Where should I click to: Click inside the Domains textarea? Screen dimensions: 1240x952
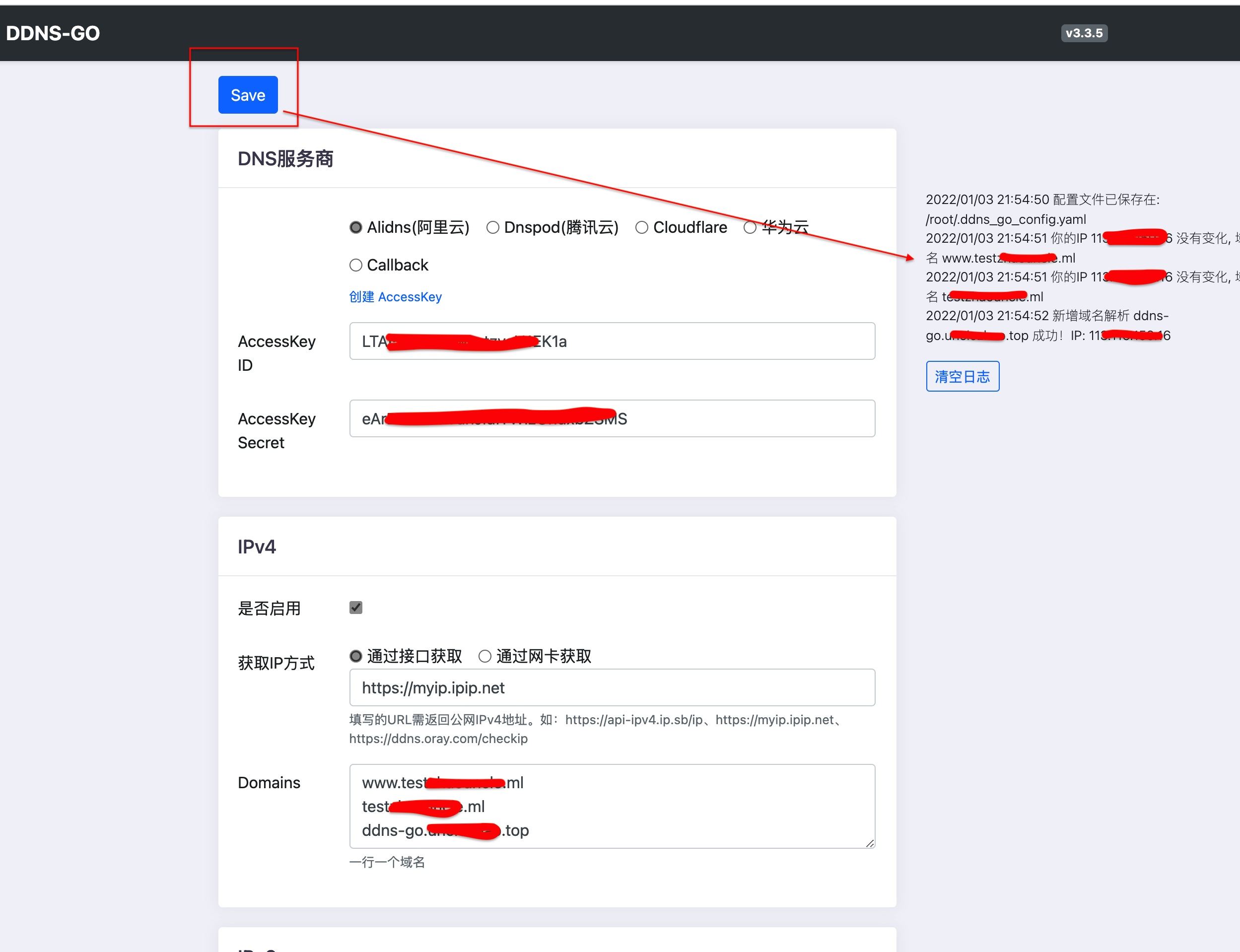[612, 806]
